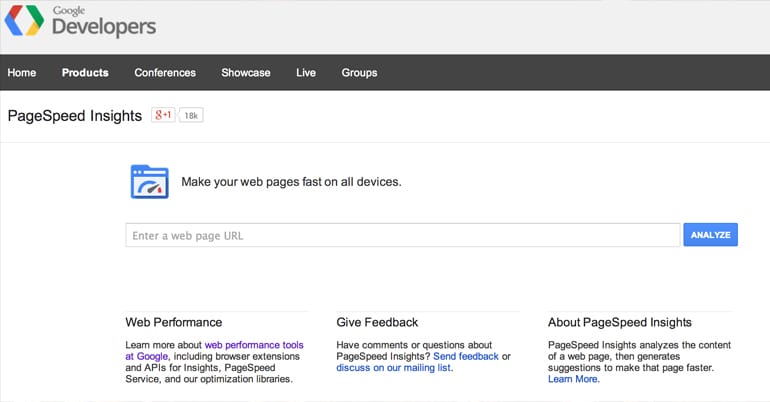This screenshot has width=770, height=402.
Task: Focus the 'Enter a web page URL' field
Action: click(x=402, y=236)
